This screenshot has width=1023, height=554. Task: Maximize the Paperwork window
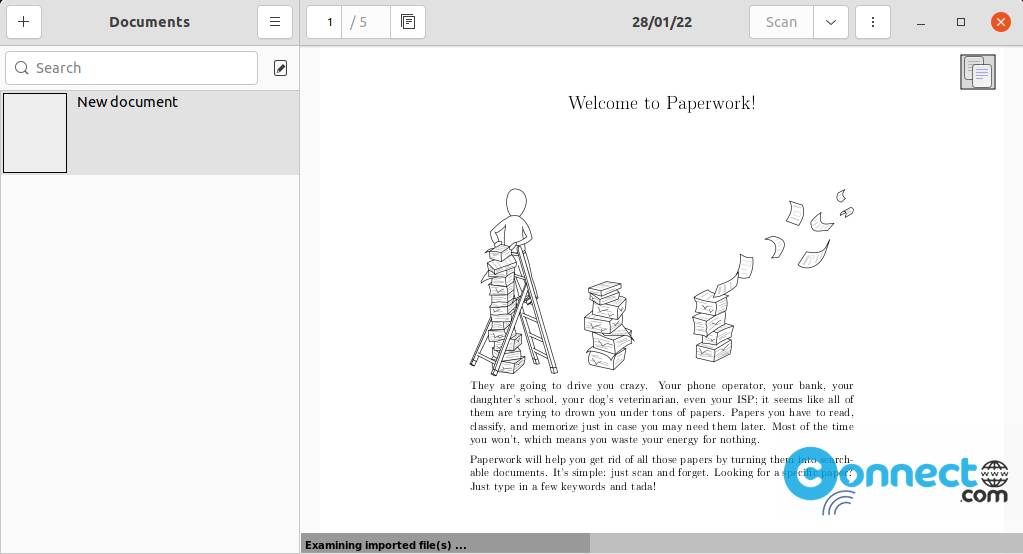point(960,22)
